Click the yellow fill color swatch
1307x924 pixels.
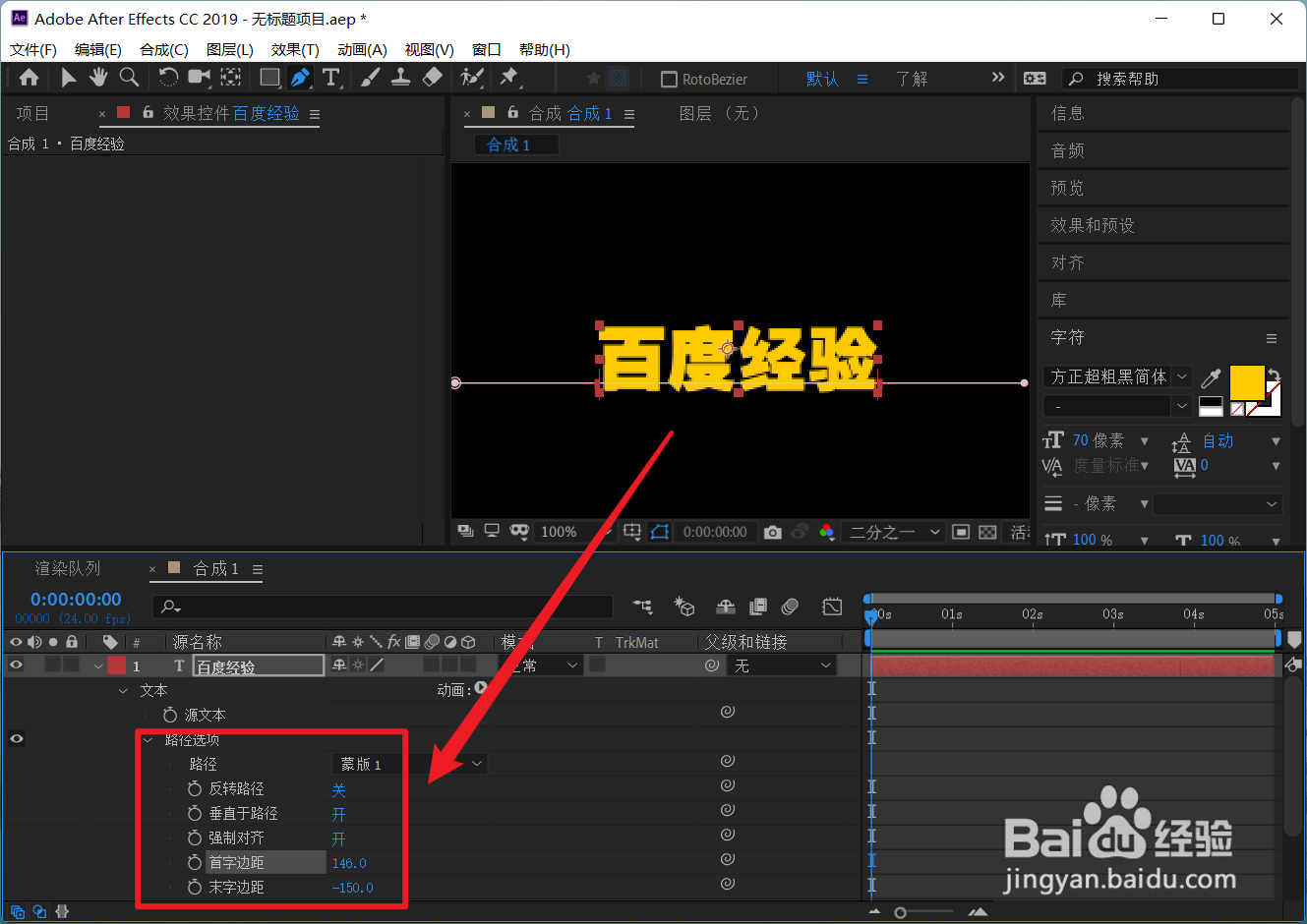point(1246,381)
